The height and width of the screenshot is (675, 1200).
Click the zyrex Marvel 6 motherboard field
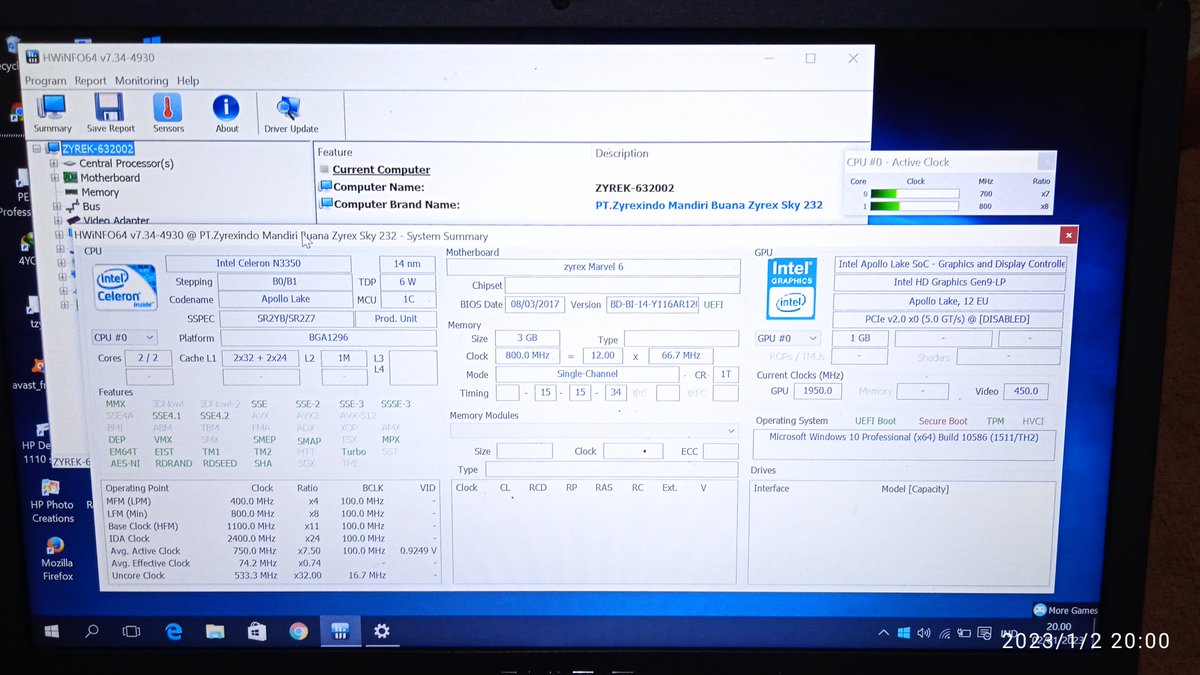click(x=593, y=267)
